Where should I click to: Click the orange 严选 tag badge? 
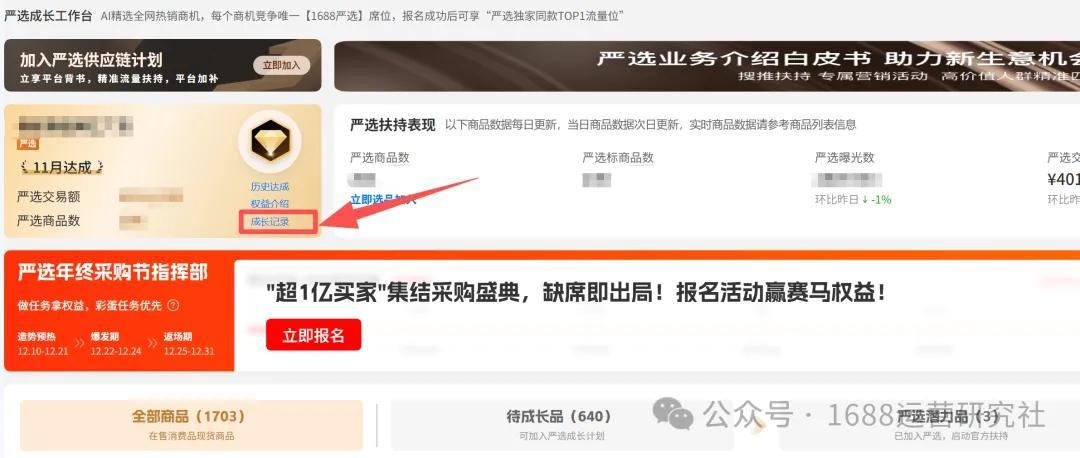(28, 144)
